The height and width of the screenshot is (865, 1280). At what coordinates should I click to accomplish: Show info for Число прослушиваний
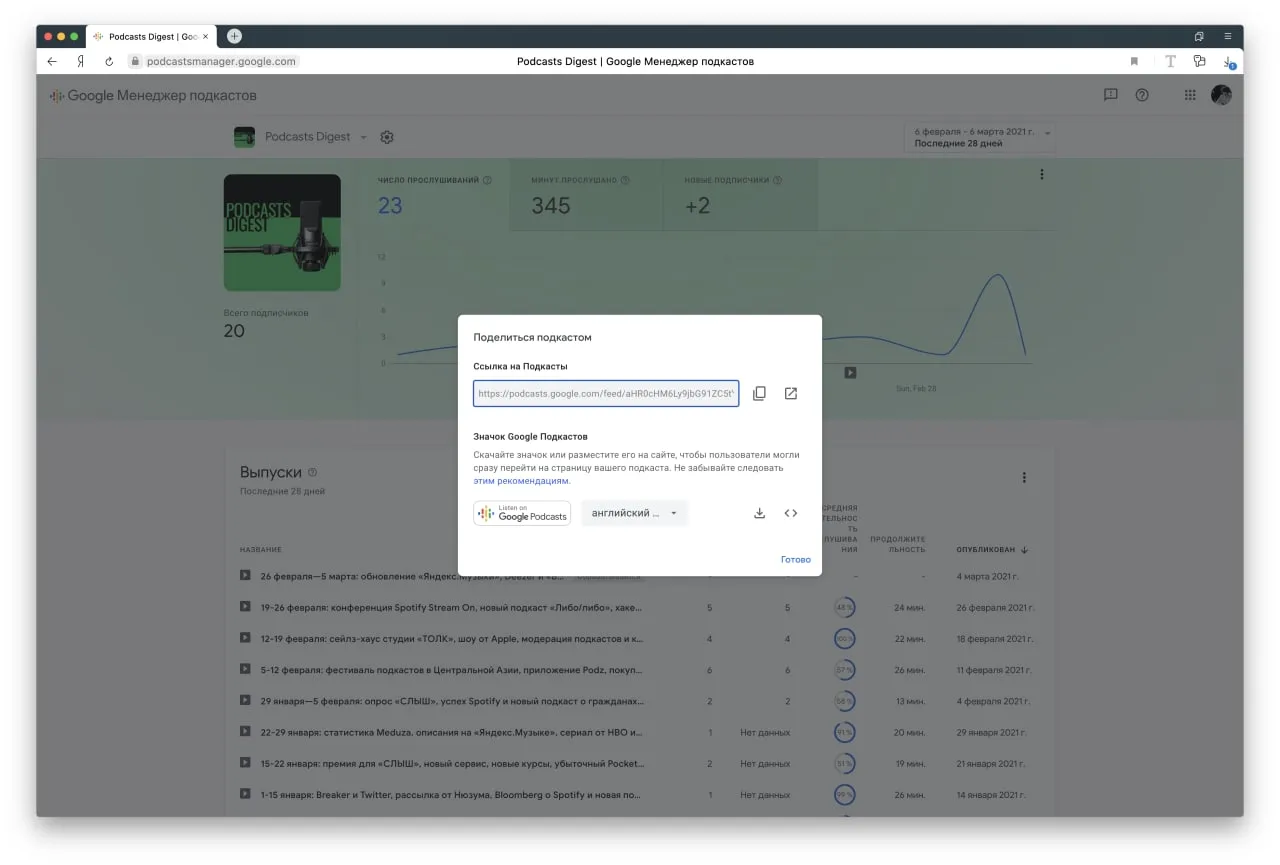pos(487,181)
